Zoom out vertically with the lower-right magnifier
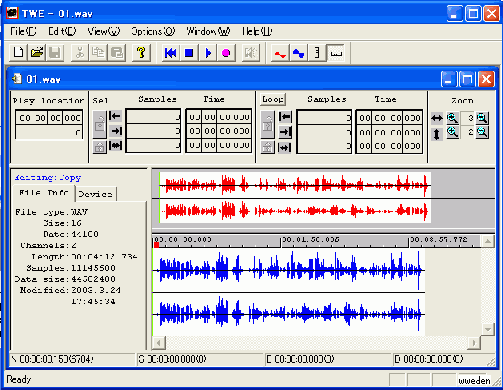503x390 pixels. [x=482, y=132]
